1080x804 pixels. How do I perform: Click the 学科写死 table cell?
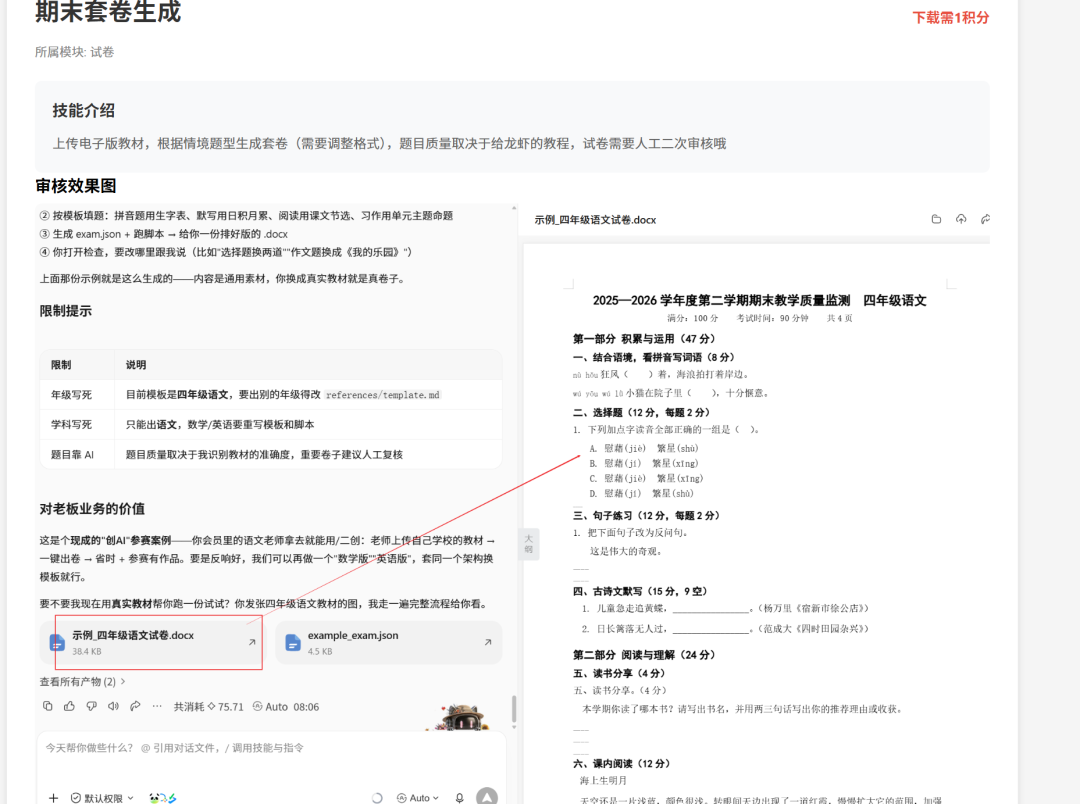tap(72, 424)
